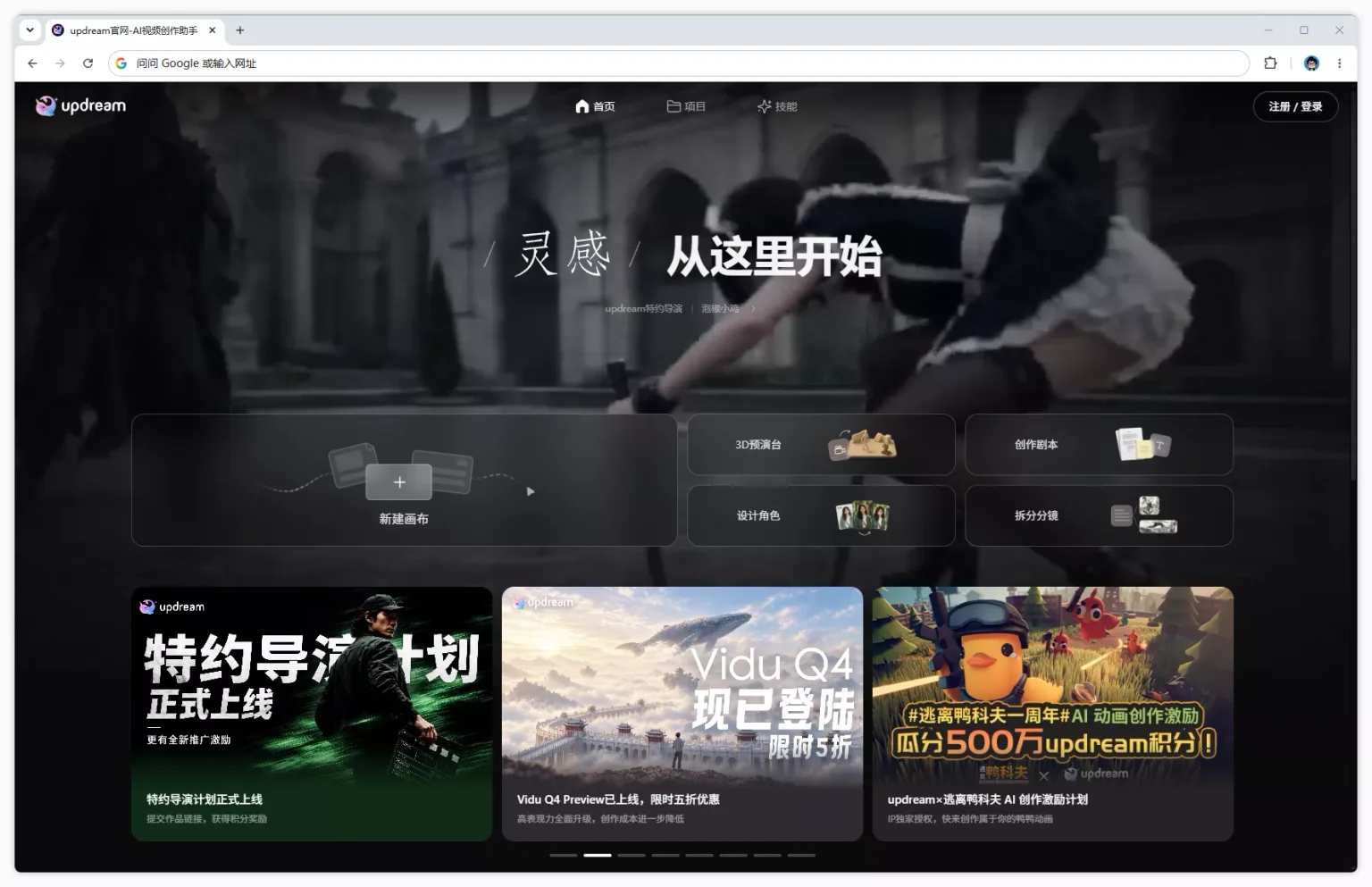Open the 项目 projects tab
The image size is (1372, 887).
tap(686, 106)
